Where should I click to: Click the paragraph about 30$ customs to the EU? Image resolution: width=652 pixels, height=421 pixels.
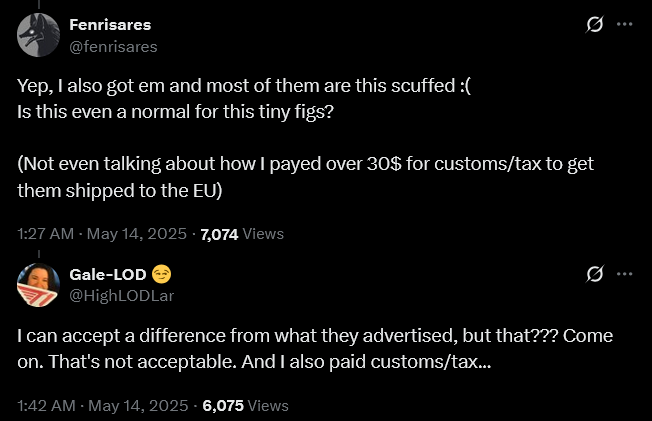click(x=306, y=176)
